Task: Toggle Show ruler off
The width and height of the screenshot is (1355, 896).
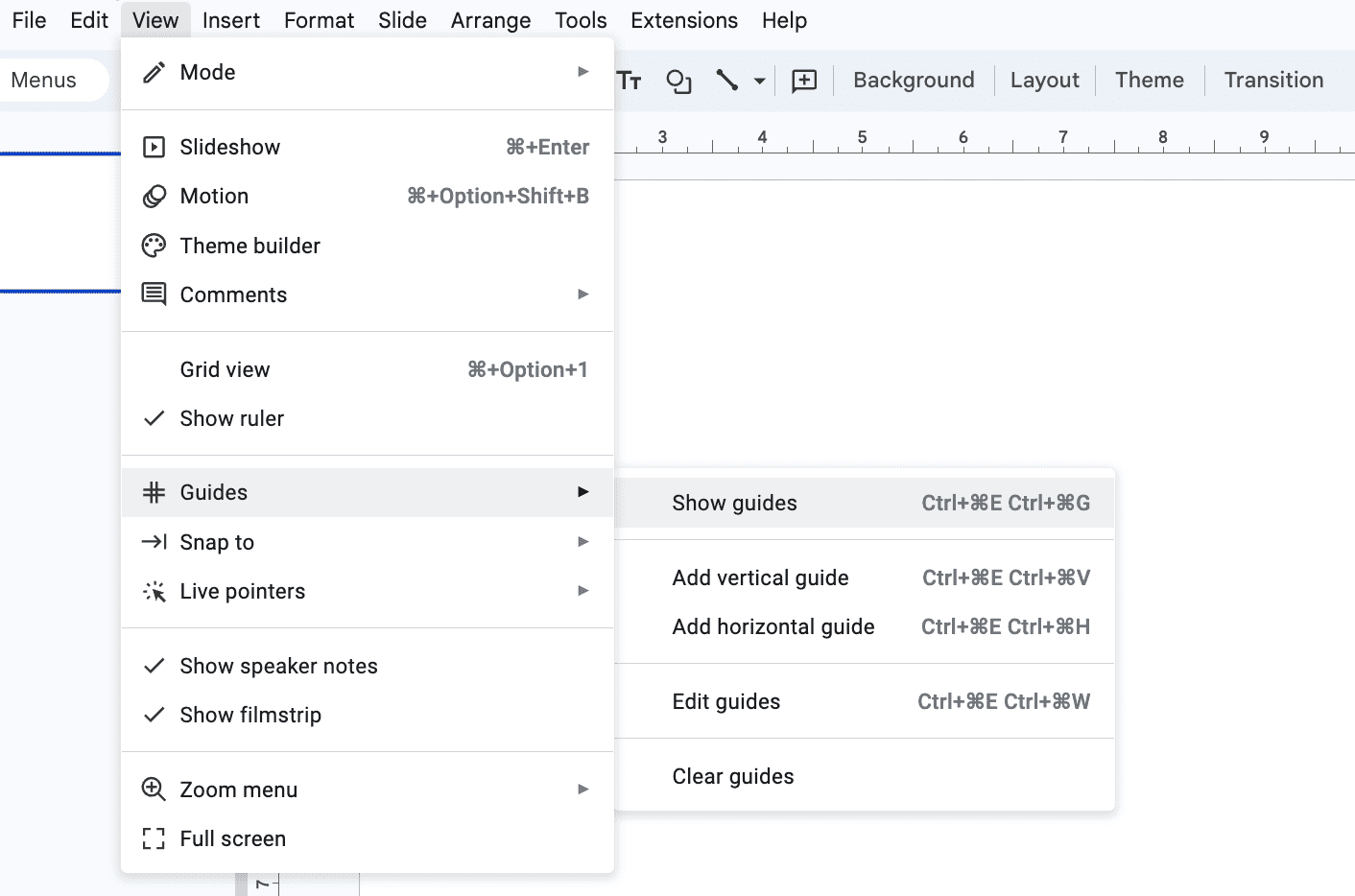Action: [x=231, y=418]
